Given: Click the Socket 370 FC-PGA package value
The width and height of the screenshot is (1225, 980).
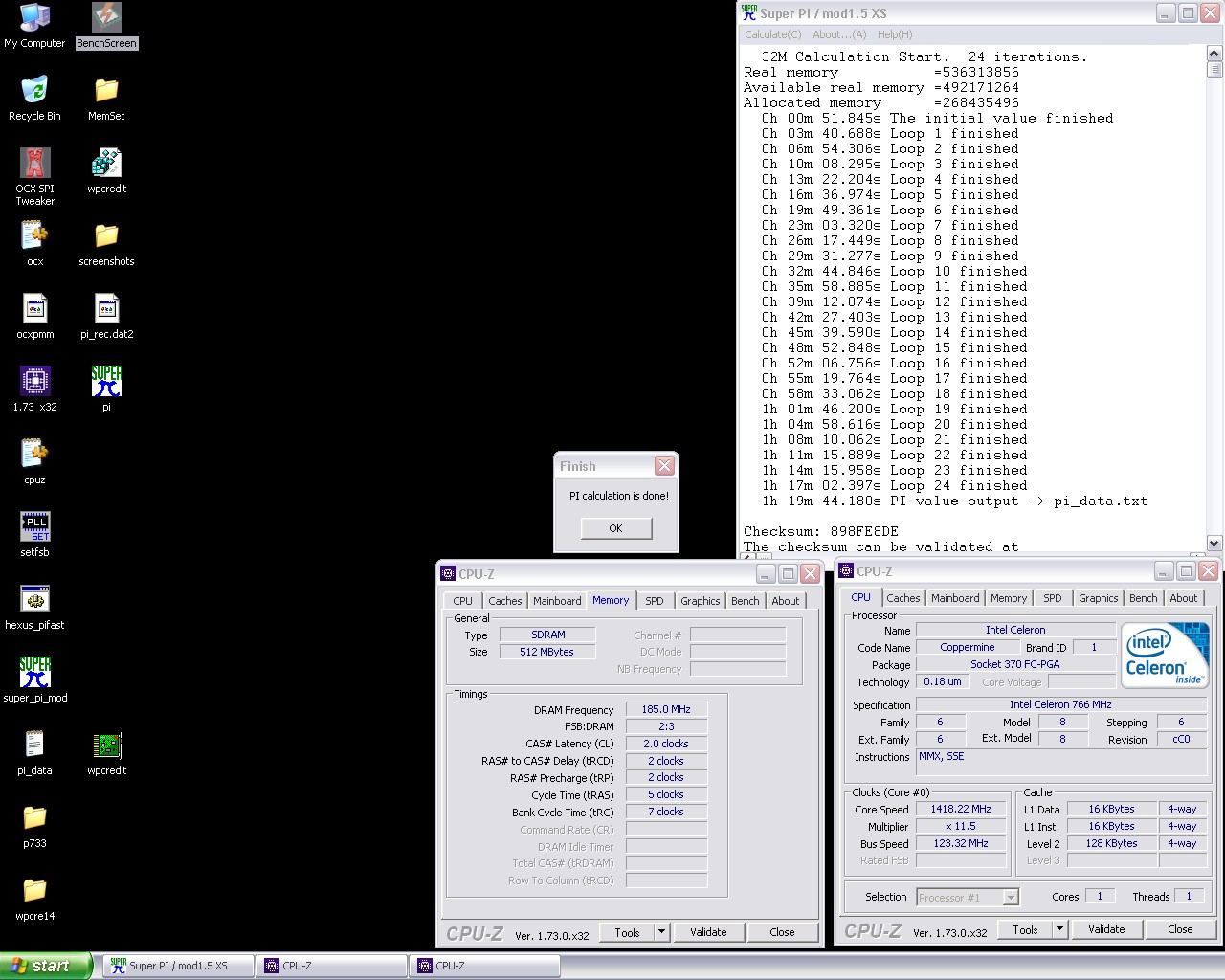Looking at the screenshot, I should (x=1015, y=664).
